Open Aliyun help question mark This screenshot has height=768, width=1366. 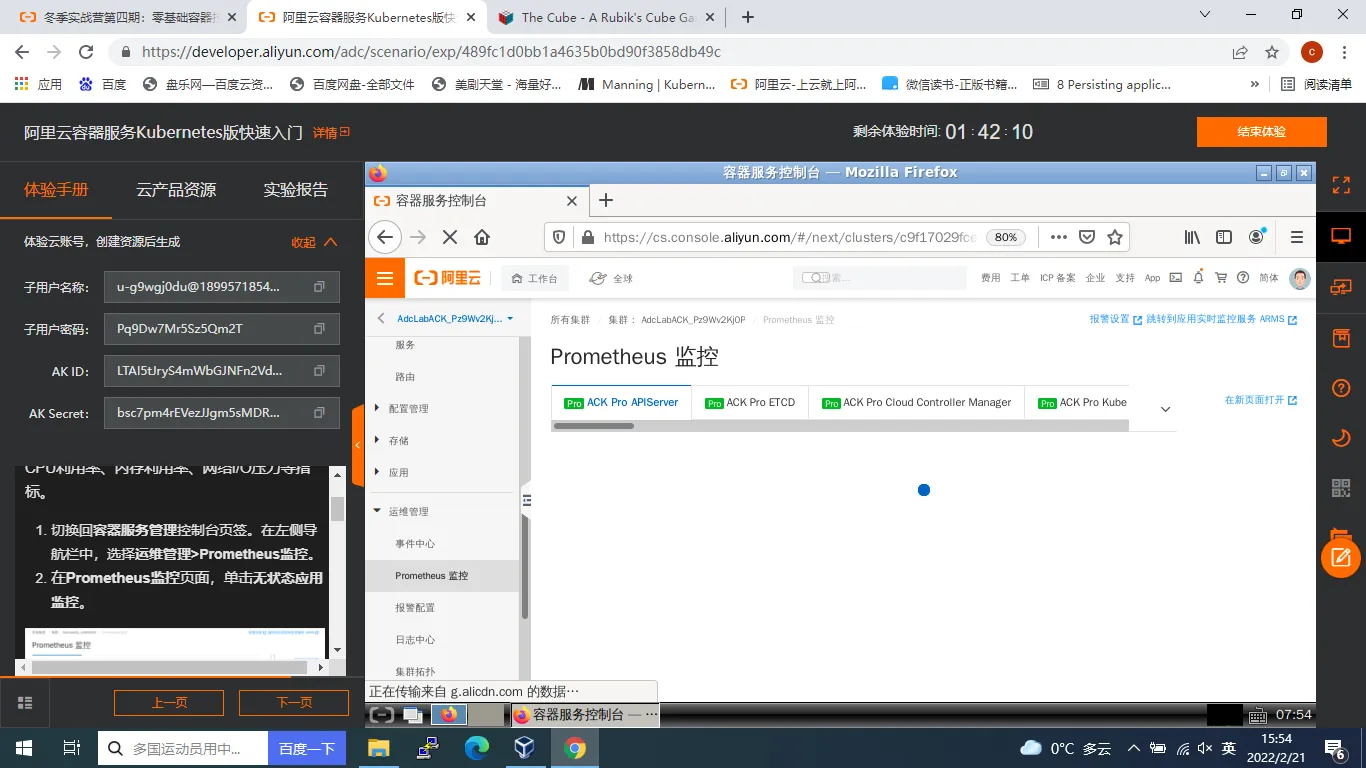(x=1243, y=278)
